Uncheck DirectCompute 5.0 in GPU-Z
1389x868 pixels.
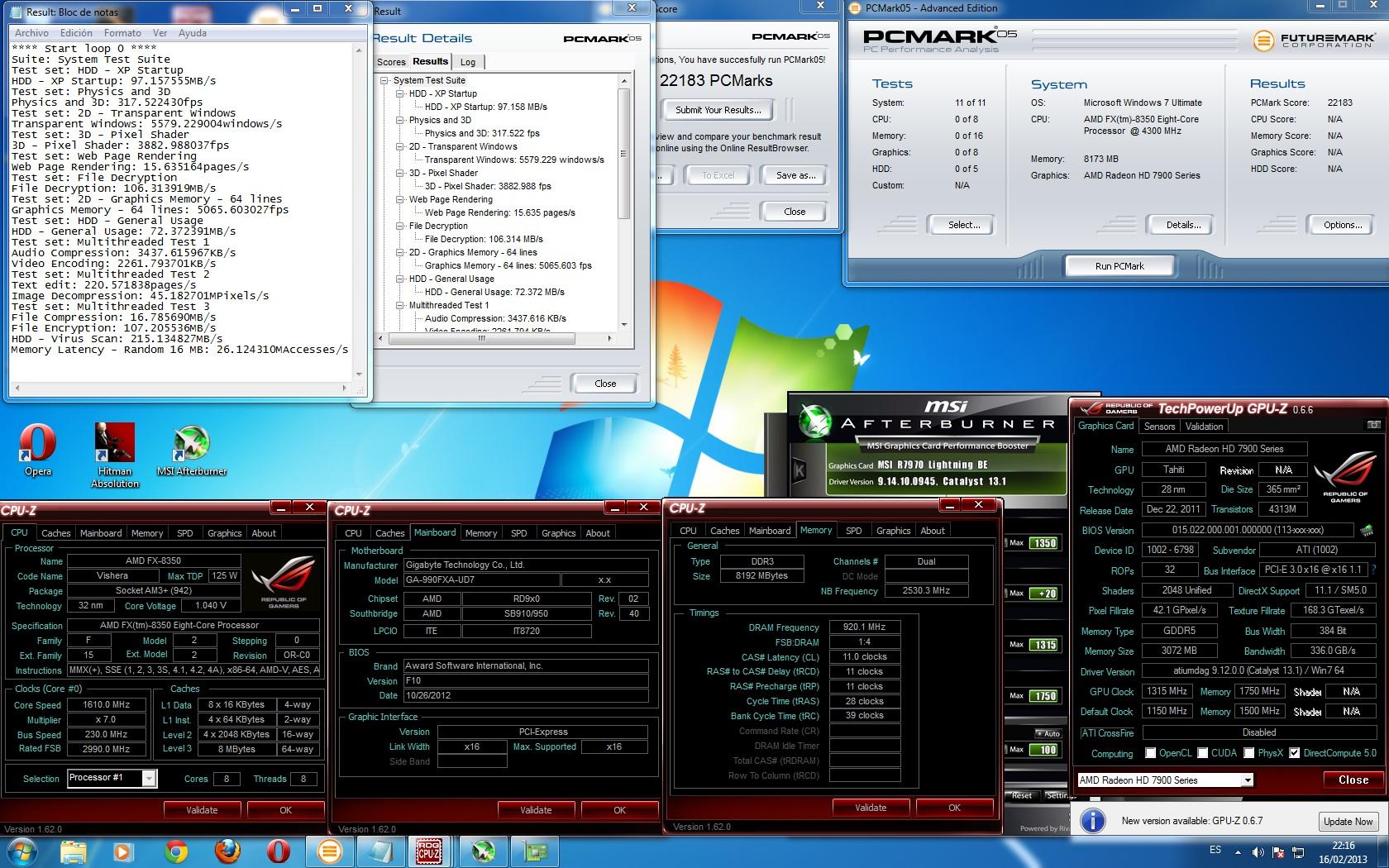point(1295,753)
